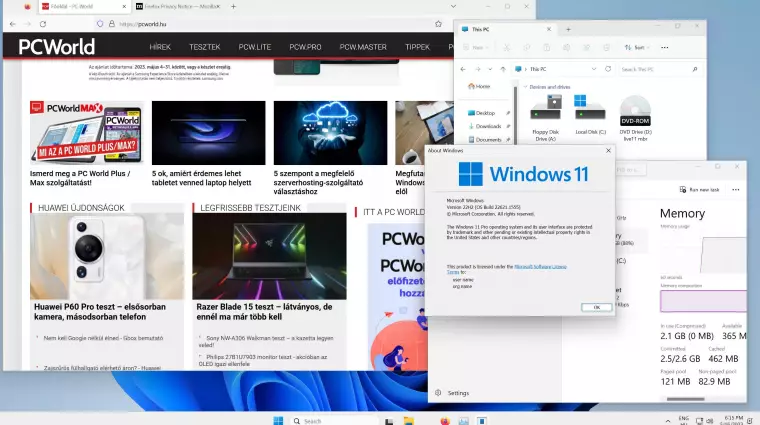Open Explorer recent locations chevron
This screenshot has width=760, height=425.
[490, 69]
